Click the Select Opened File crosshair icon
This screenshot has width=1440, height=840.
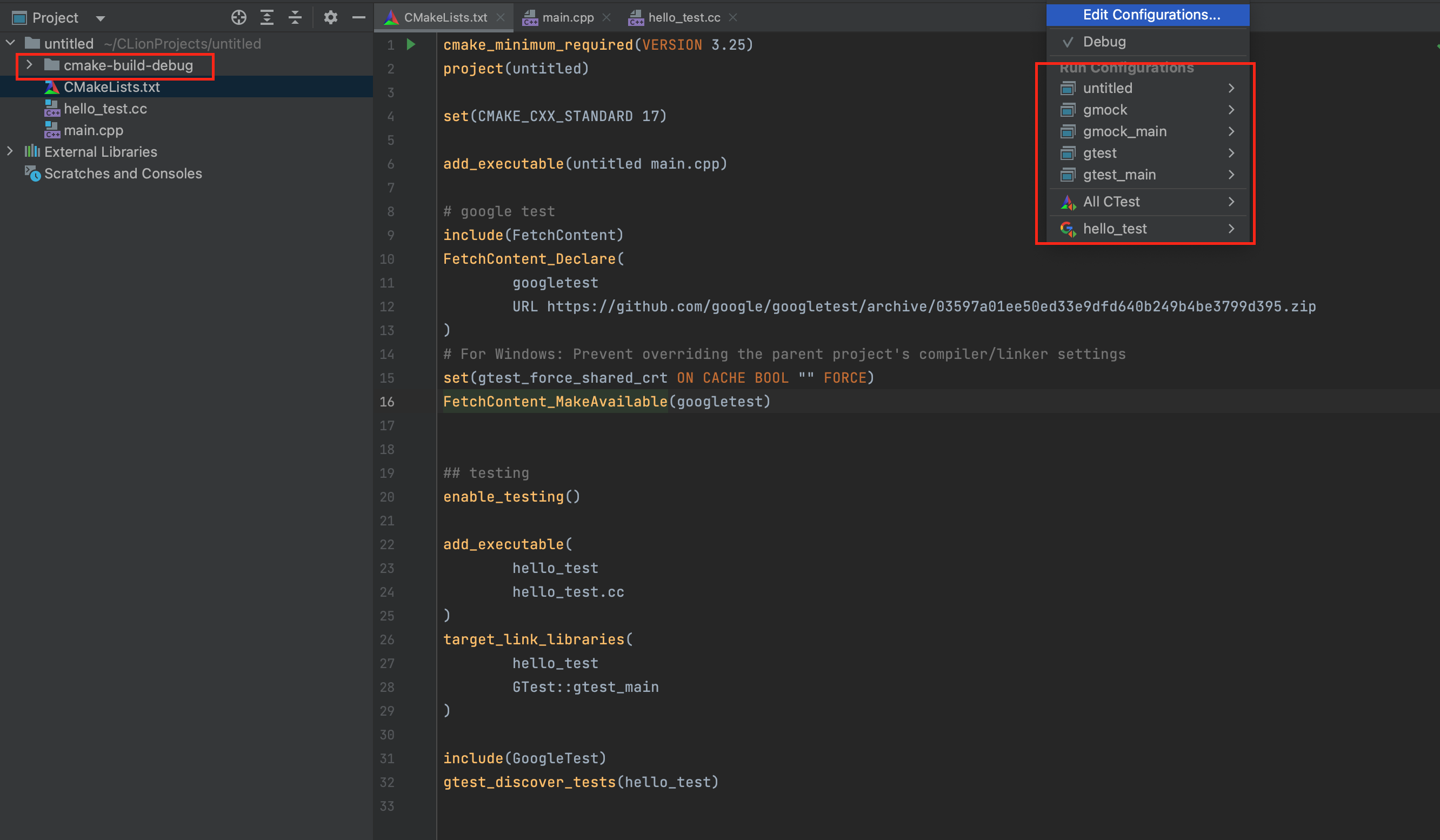click(239, 18)
